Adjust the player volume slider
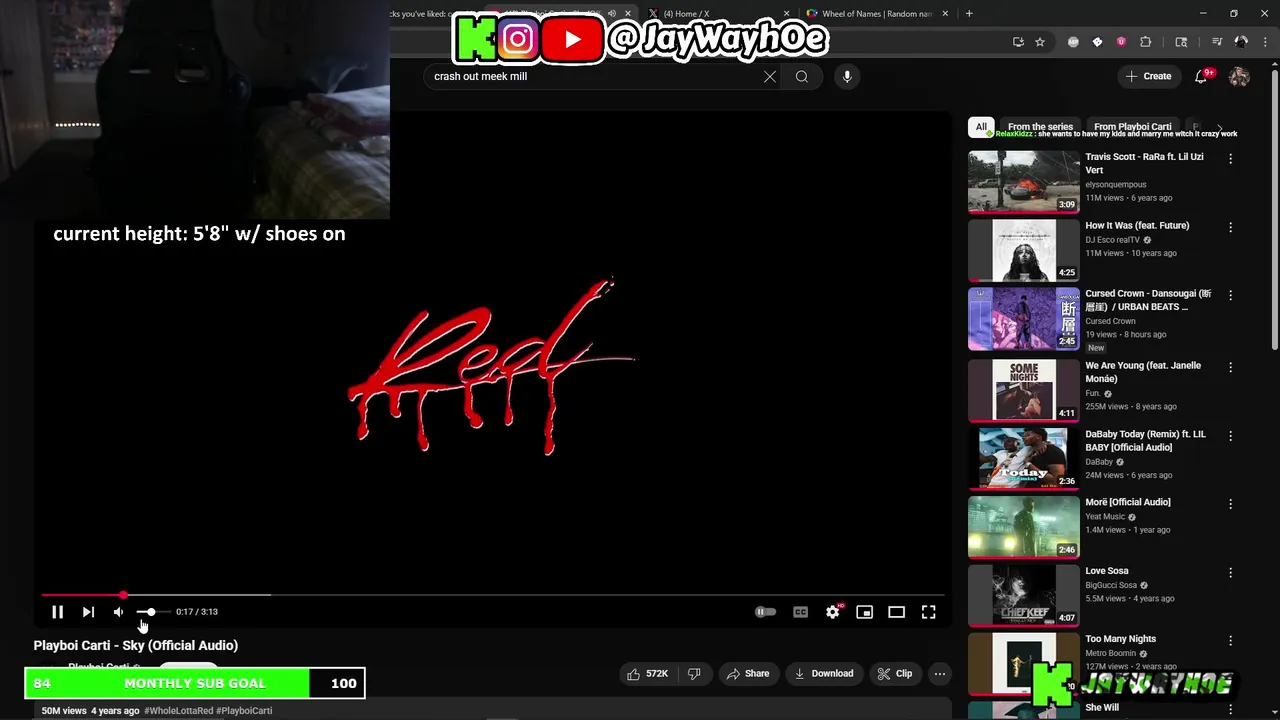 point(152,612)
